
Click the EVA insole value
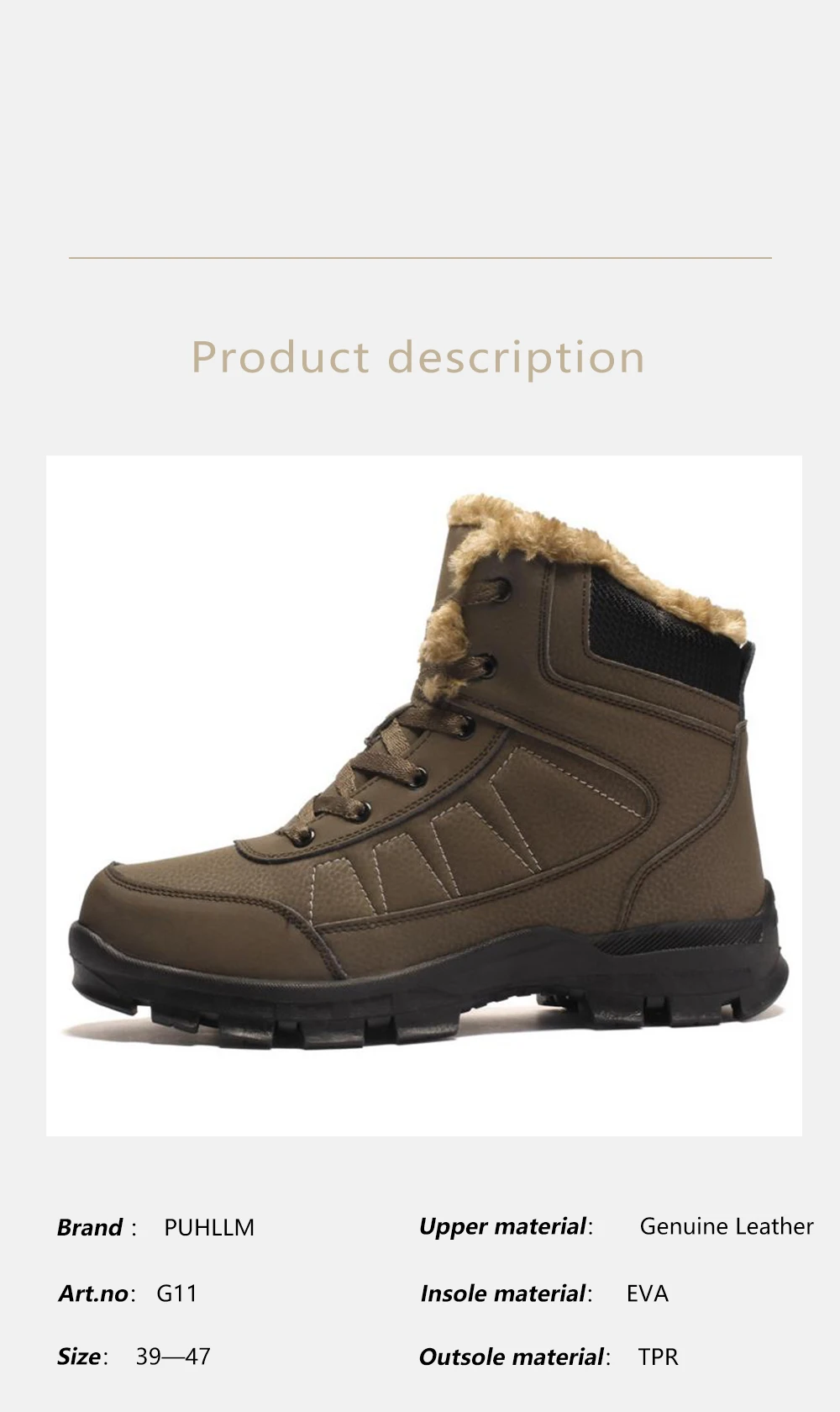click(x=648, y=1293)
